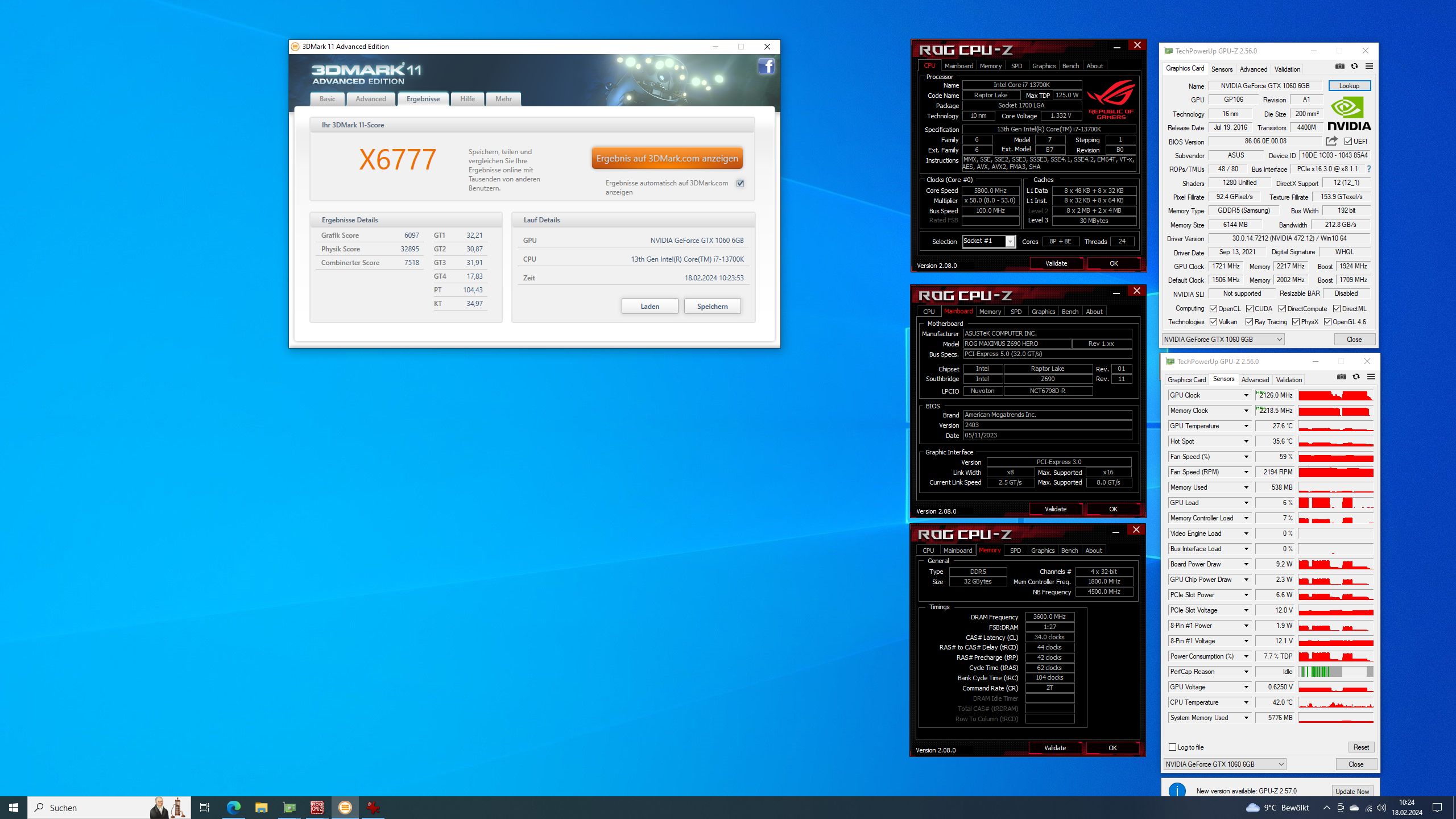Toggle the OpenCL checkbox
Image resolution: width=1456 pixels, height=819 pixels.
click(1213, 309)
